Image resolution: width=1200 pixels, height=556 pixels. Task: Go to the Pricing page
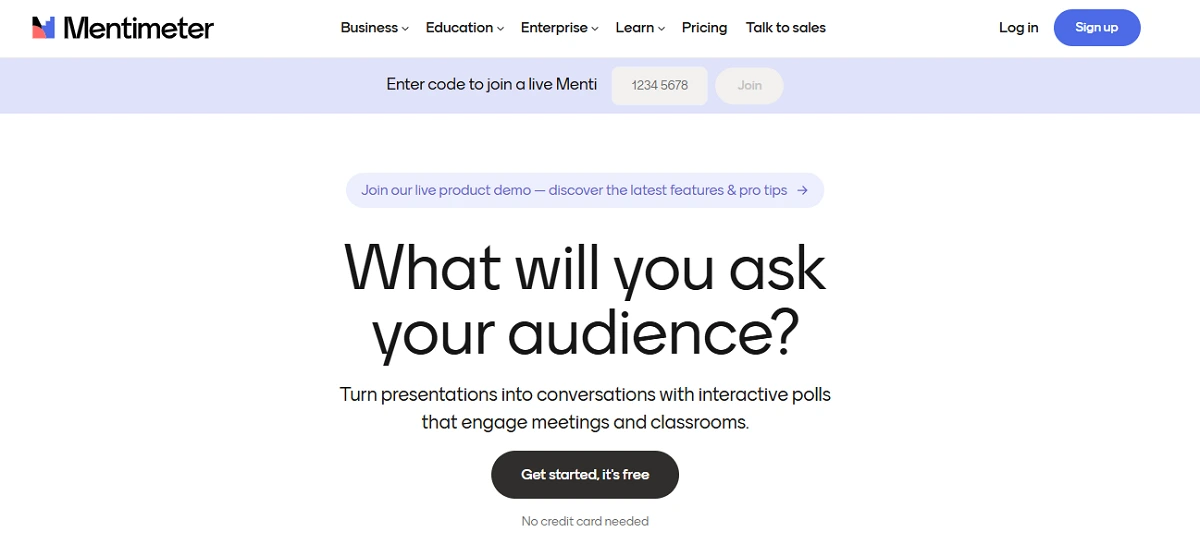[704, 28]
